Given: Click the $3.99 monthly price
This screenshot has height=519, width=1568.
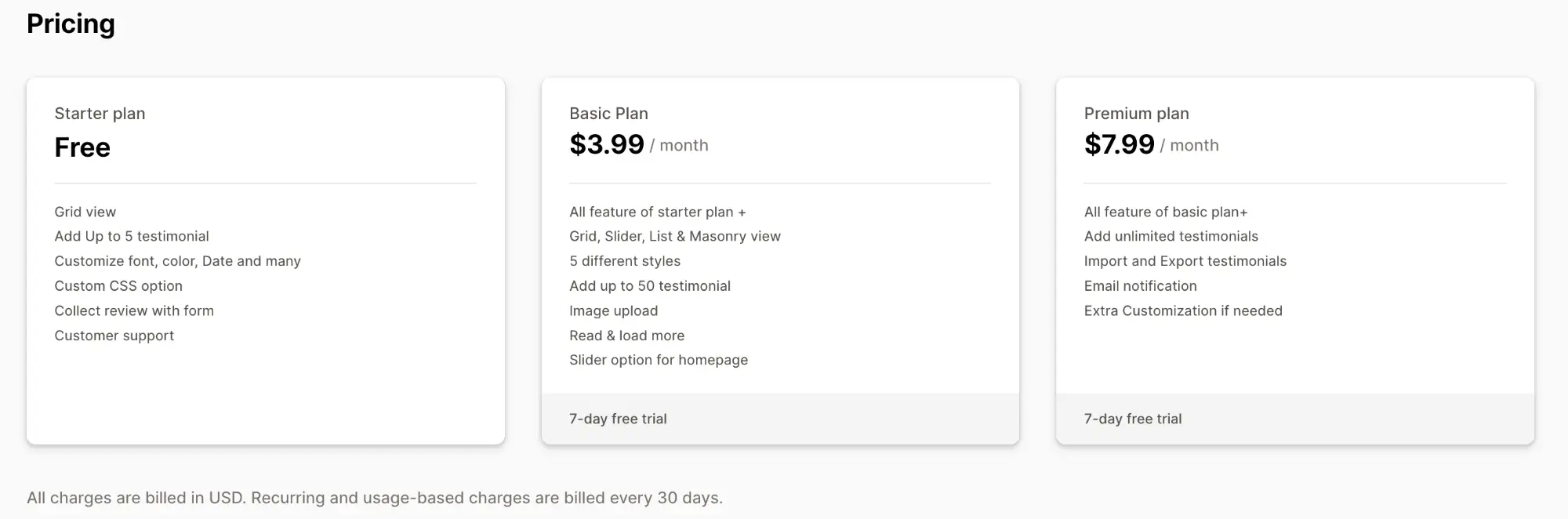Looking at the screenshot, I should [x=607, y=145].
